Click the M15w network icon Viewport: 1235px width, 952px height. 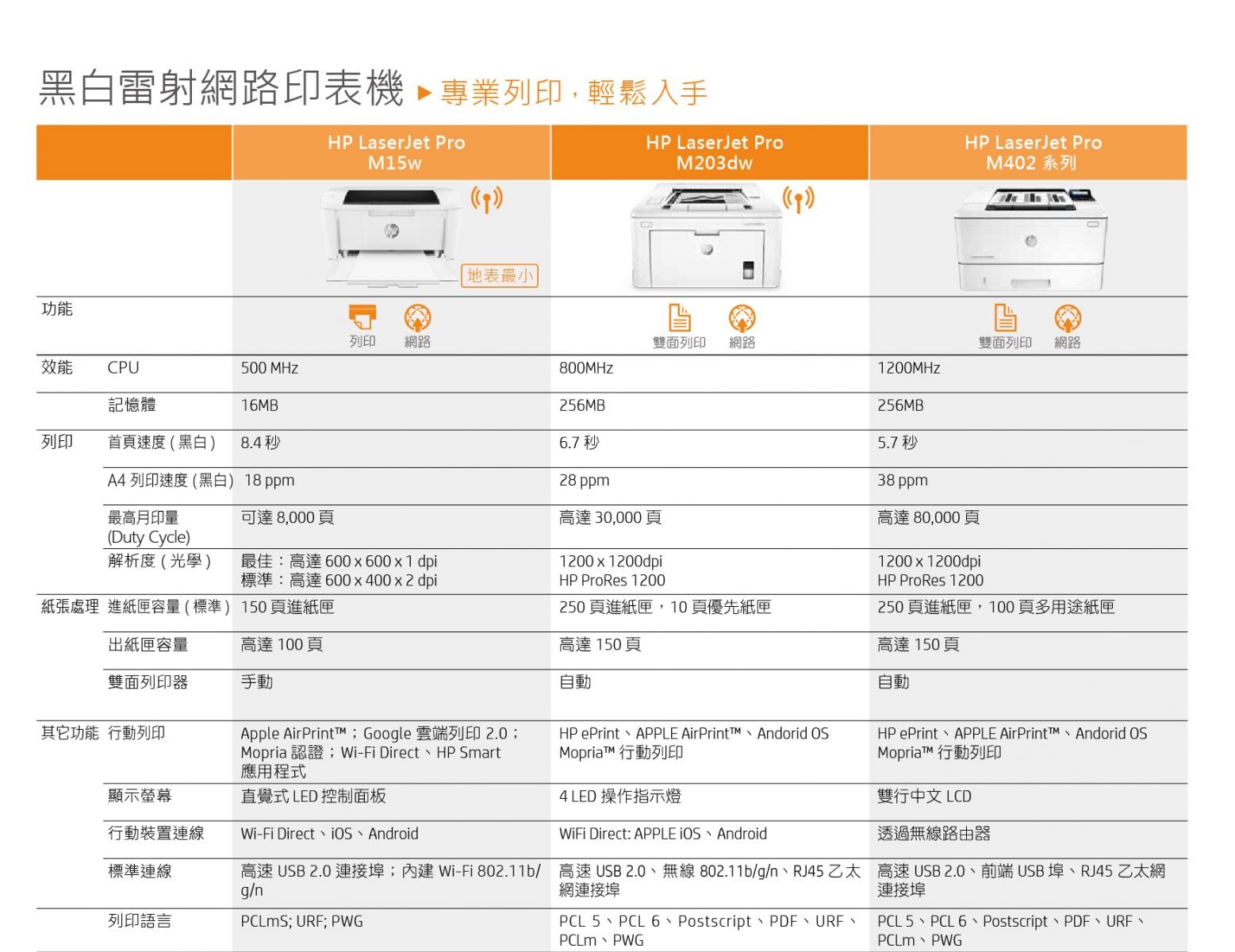[418, 317]
